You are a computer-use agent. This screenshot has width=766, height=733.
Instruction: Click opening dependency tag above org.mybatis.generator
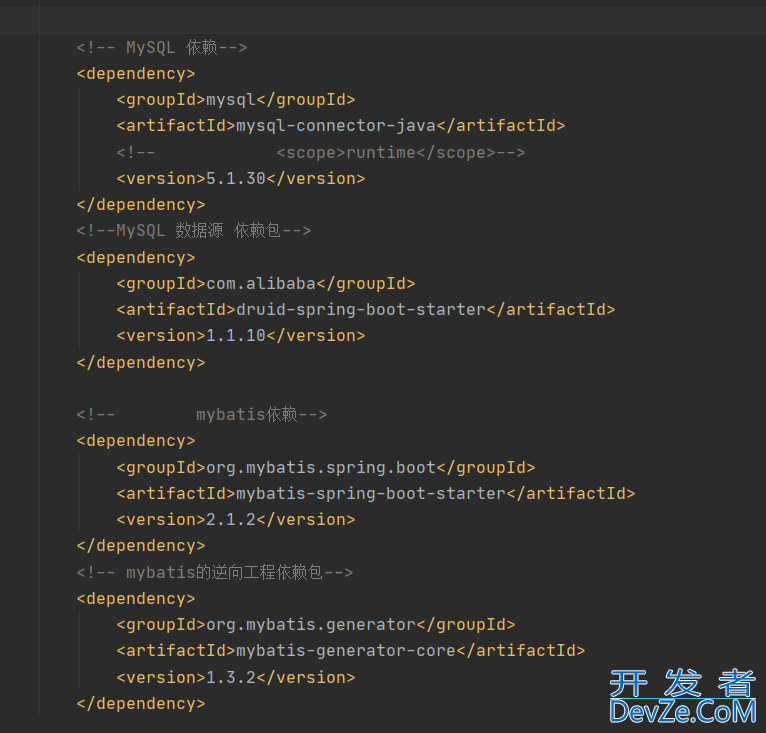tap(136, 599)
